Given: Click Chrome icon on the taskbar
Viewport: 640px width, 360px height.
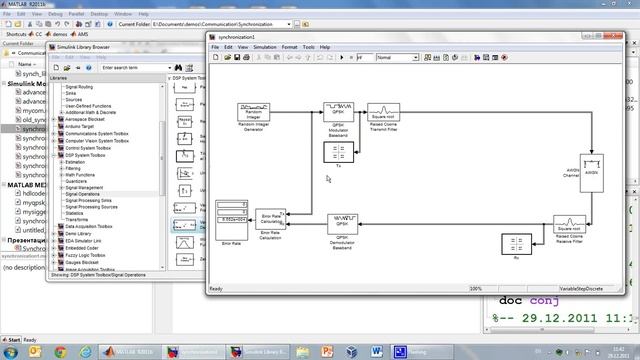Looking at the screenshot, I should [x=60, y=352].
